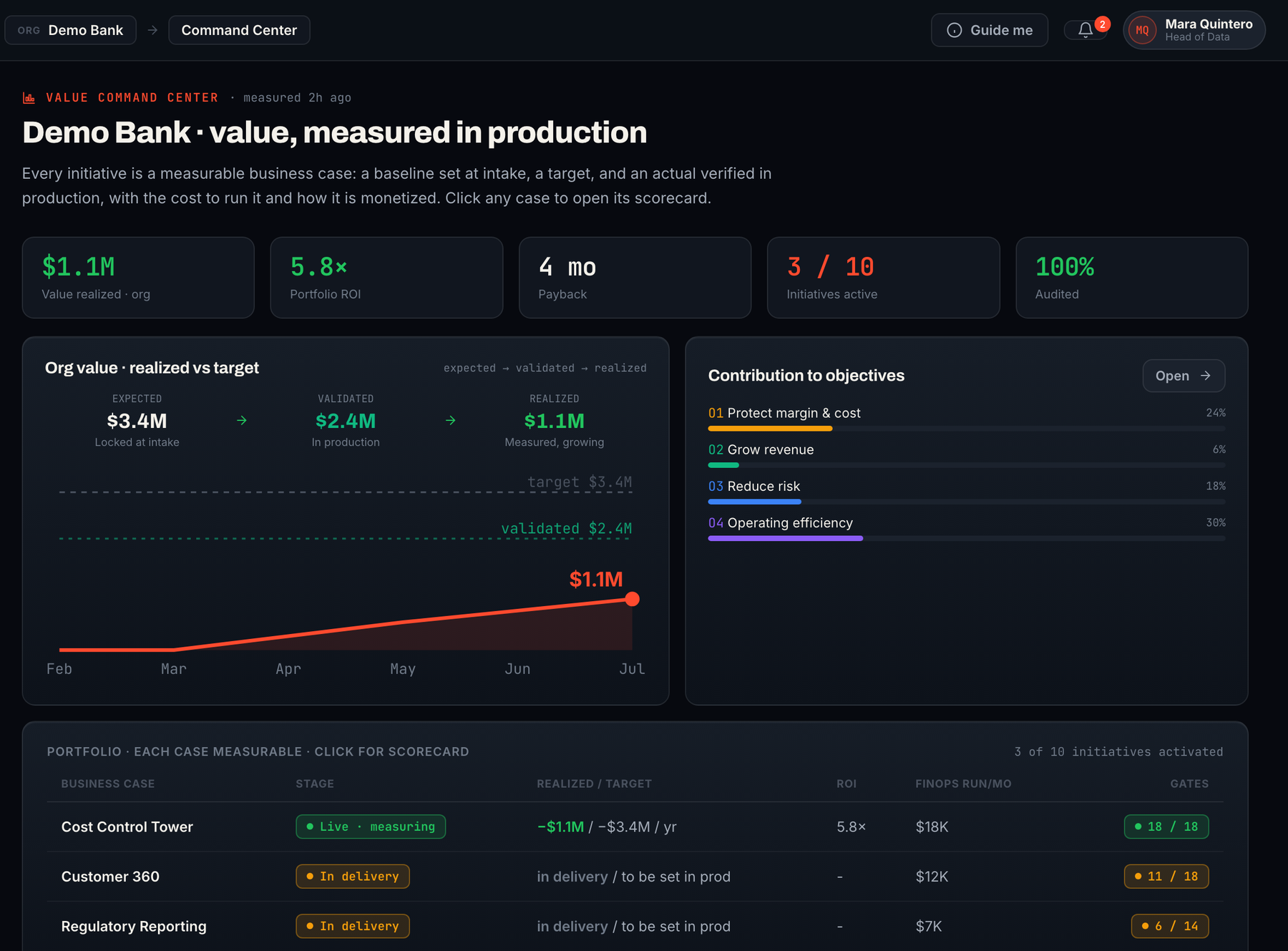
Task: Click the Validated $2.4M figure
Action: pyautogui.click(x=346, y=421)
